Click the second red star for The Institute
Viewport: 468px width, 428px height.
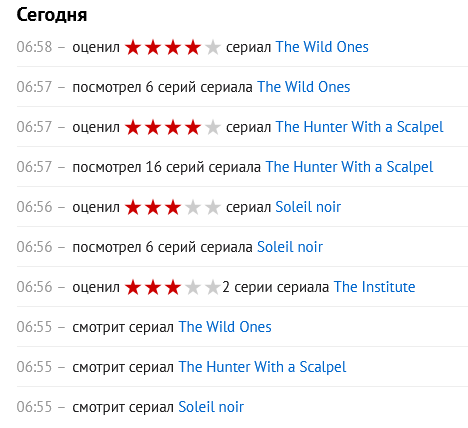click(x=153, y=287)
